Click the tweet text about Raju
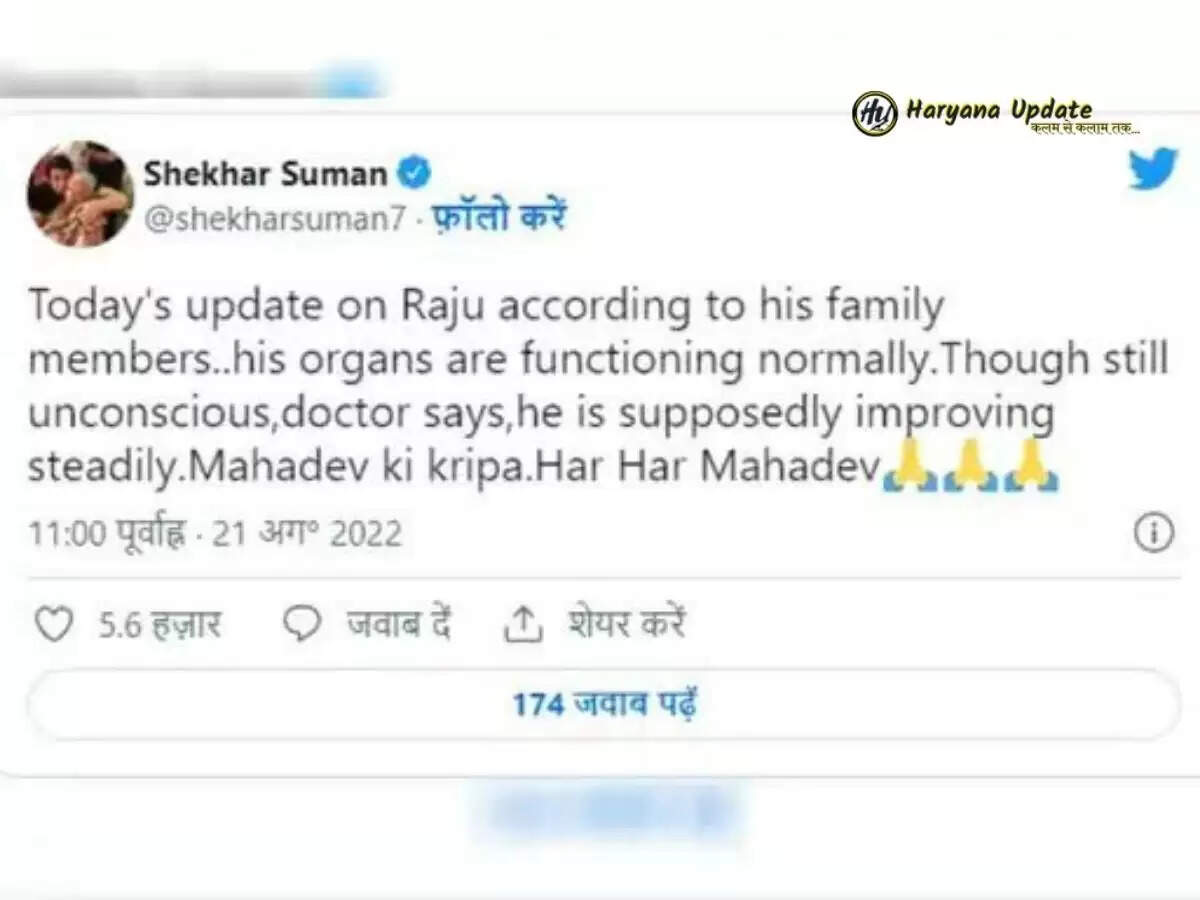The image size is (1200, 900). coord(598,387)
